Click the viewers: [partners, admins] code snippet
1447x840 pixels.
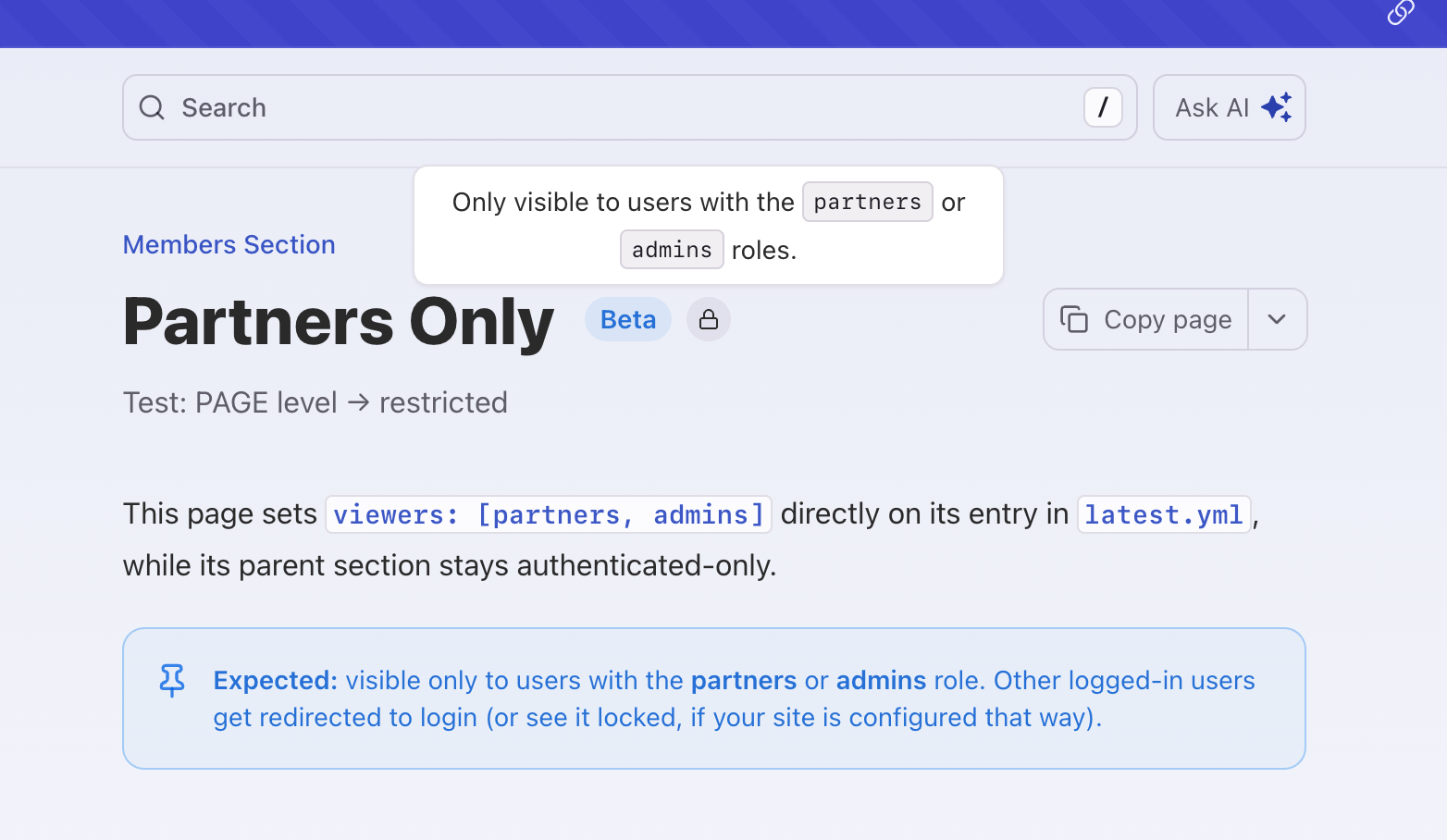pos(549,514)
